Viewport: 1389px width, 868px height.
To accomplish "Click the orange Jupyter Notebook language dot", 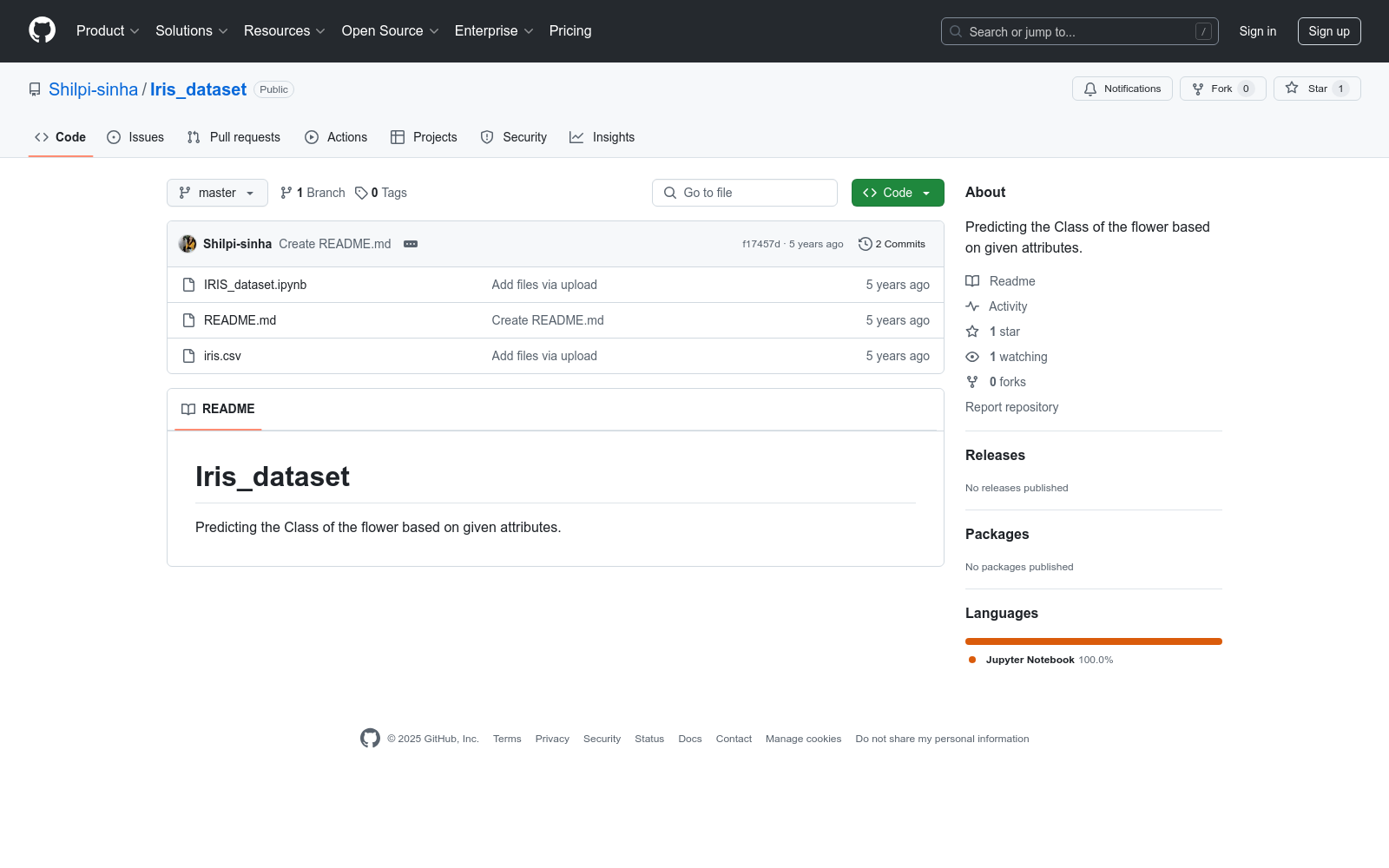I will point(972,660).
